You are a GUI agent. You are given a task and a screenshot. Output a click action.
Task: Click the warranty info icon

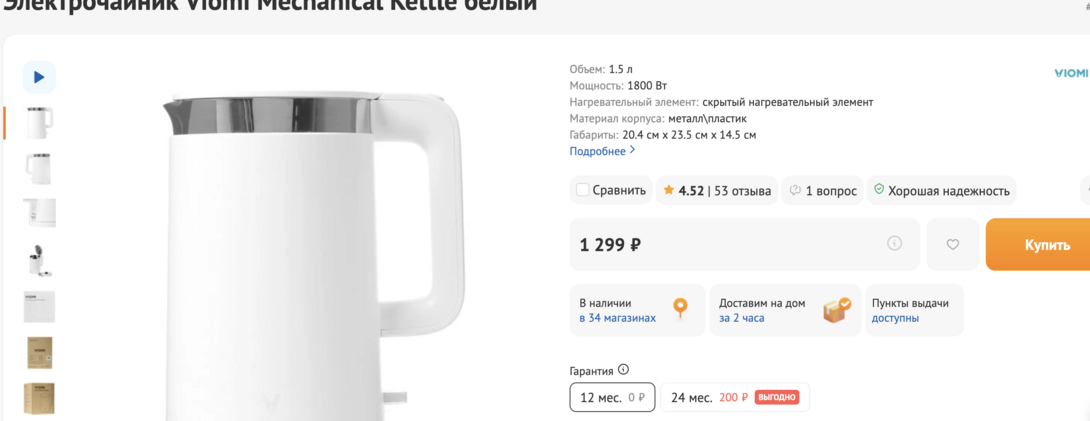pyautogui.click(x=624, y=370)
